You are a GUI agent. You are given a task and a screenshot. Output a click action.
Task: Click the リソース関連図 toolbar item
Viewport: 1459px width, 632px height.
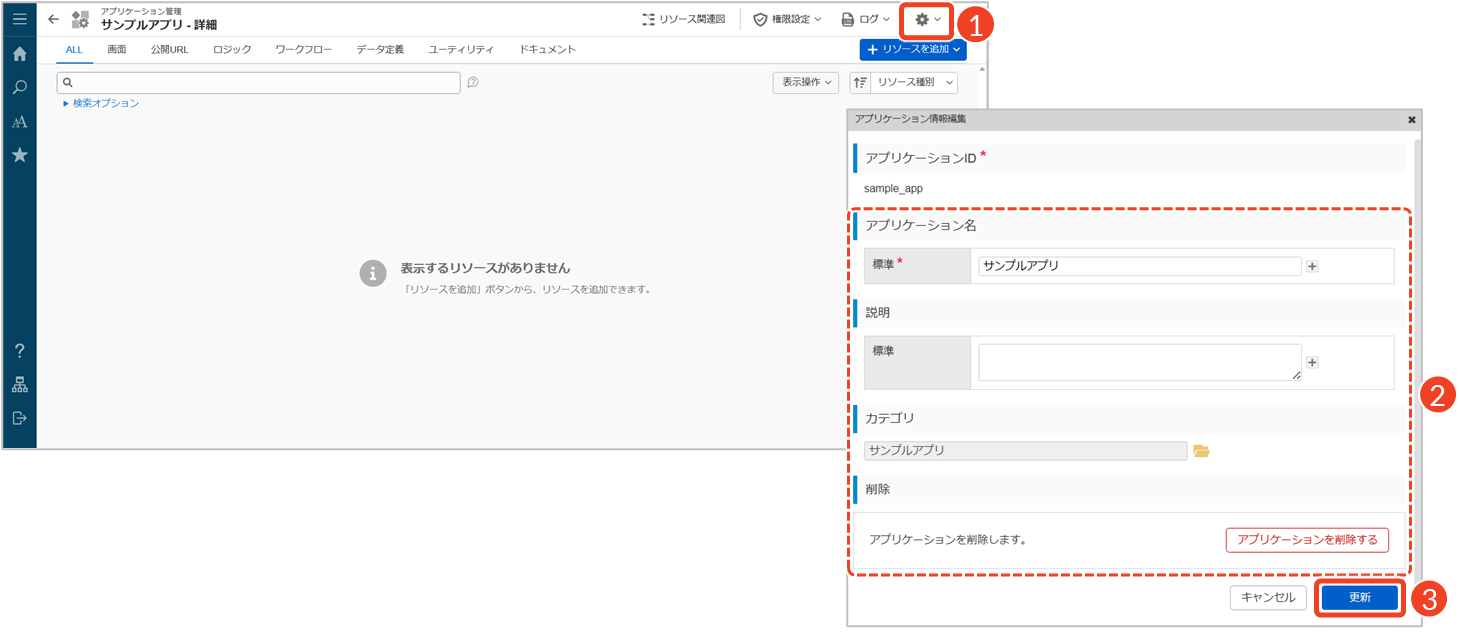pos(683,19)
